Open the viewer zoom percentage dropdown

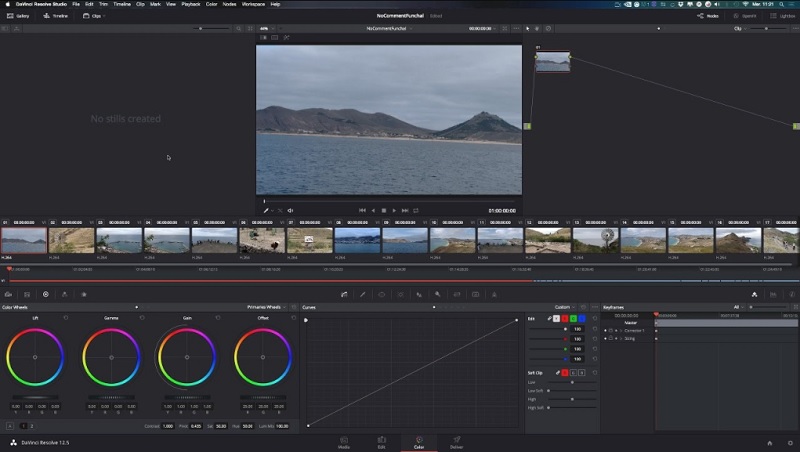pyautogui.click(x=267, y=29)
